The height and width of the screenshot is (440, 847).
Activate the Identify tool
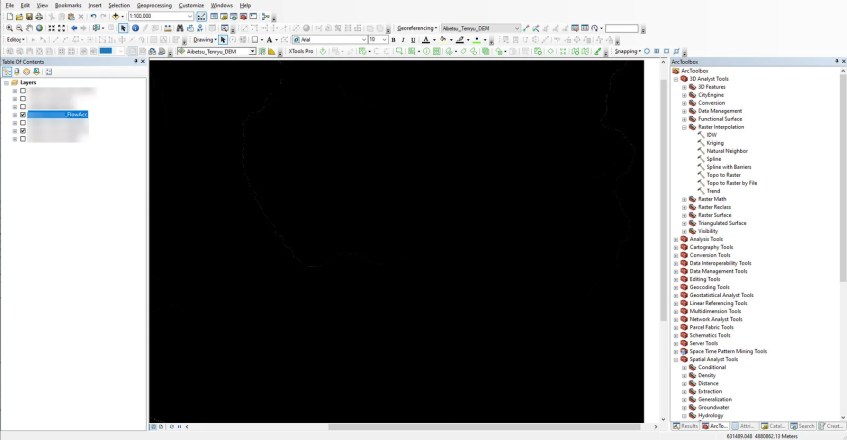tap(135, 28)
